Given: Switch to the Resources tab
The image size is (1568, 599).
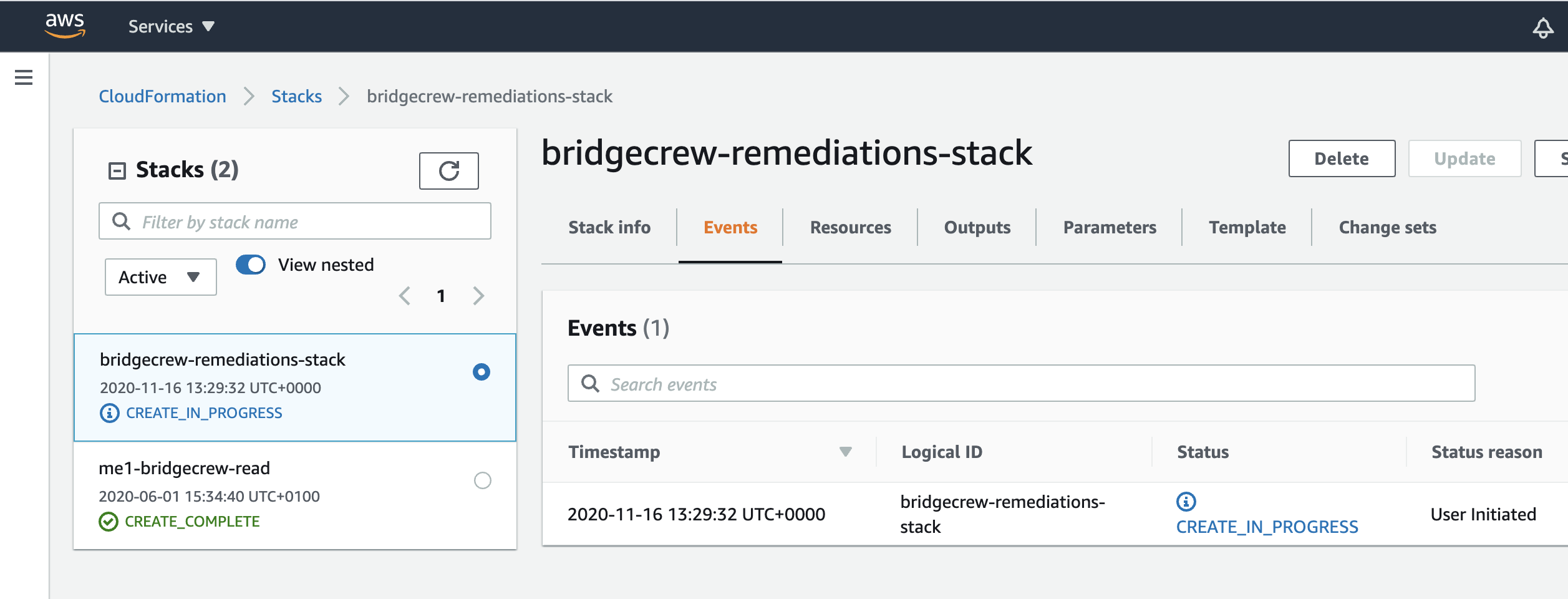Looking at the screenshot, I should [851, 228].
